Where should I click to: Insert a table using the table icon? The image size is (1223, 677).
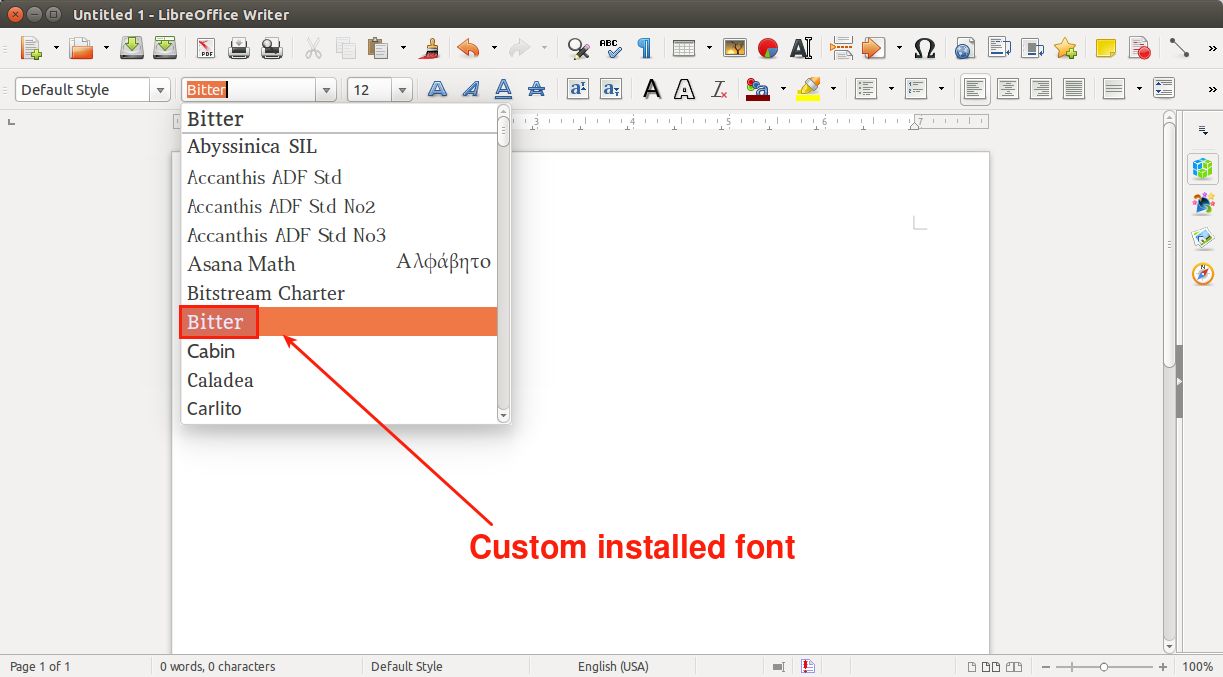pos(684,48)
